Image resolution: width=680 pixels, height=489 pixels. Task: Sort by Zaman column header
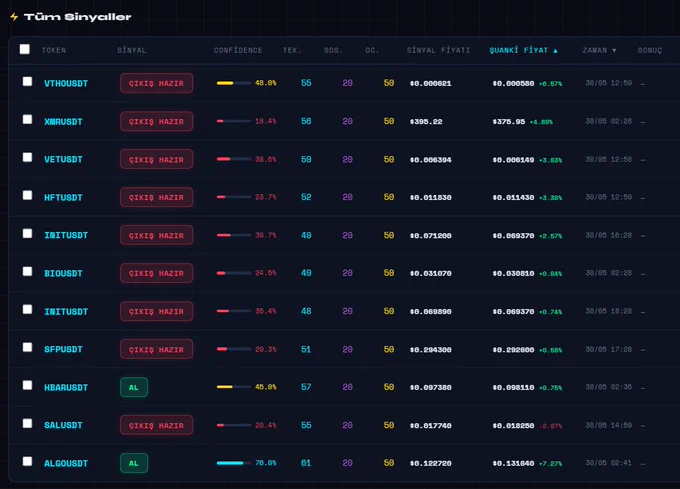[x=599, y=50]
